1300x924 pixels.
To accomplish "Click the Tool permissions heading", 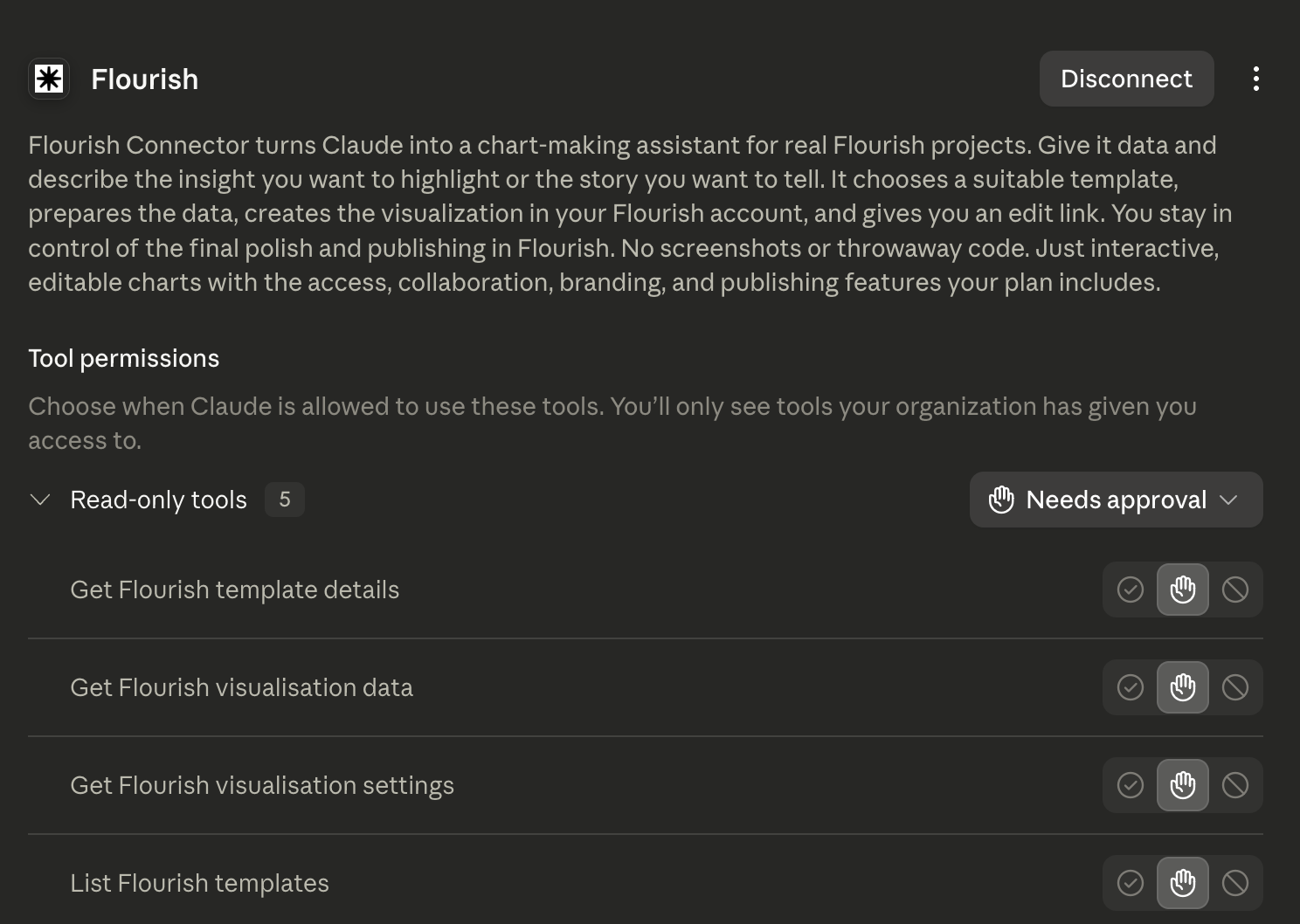I will coord(123,358).
